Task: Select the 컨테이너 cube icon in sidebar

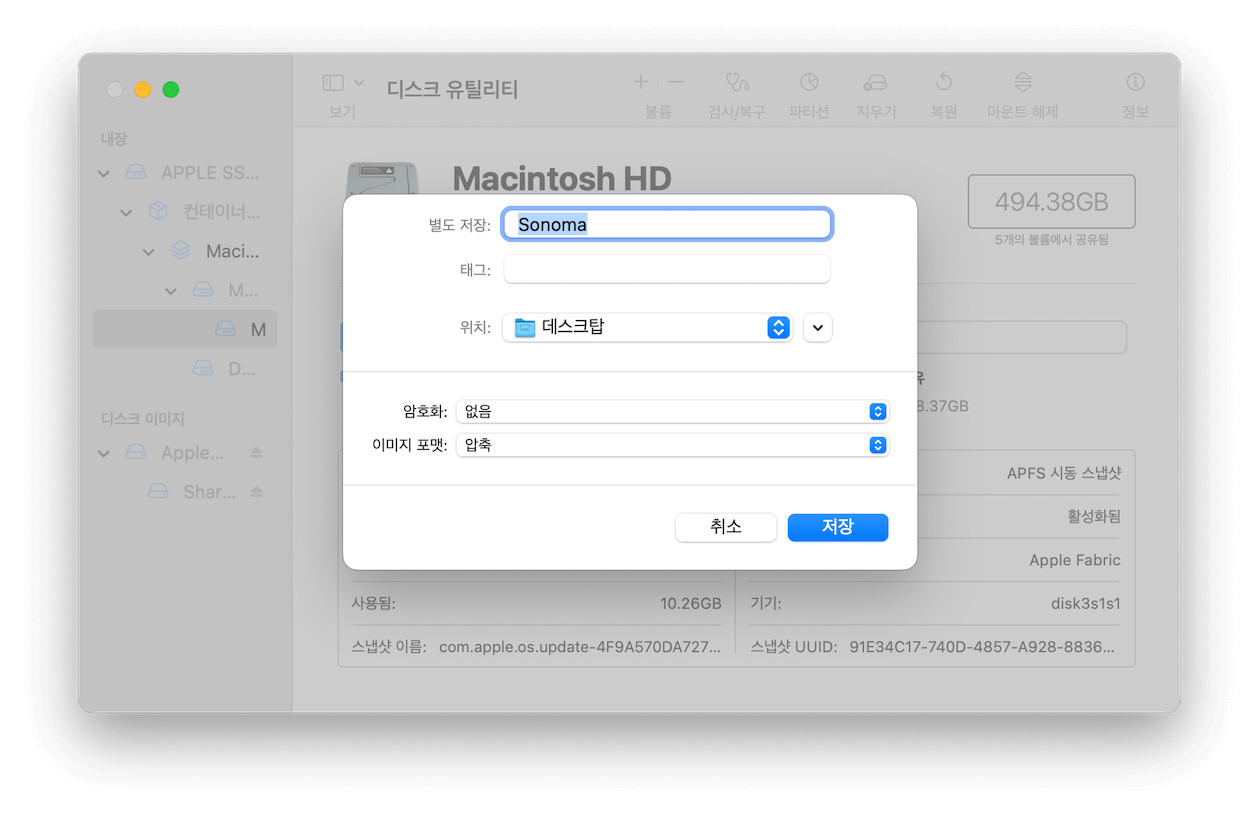Action: pos(158,212)
